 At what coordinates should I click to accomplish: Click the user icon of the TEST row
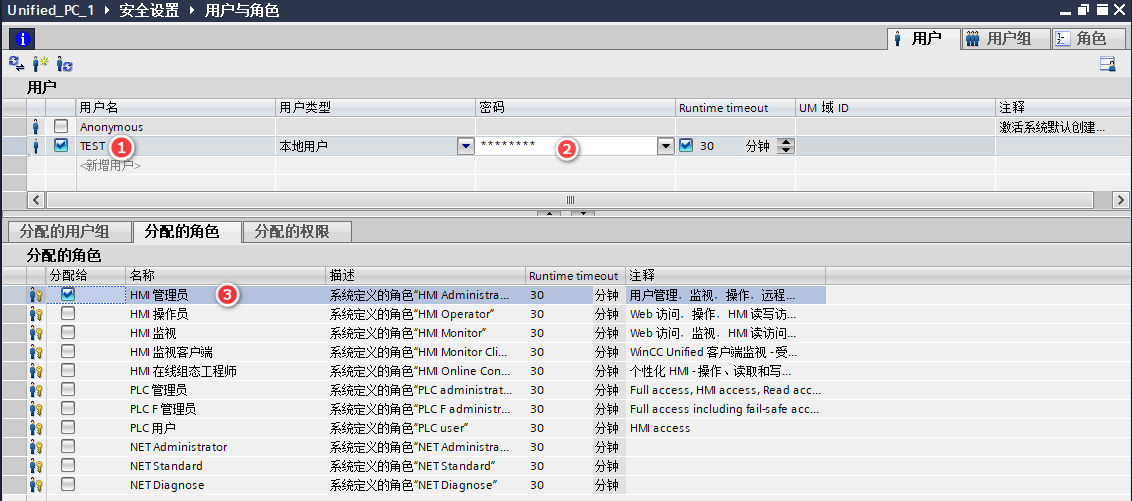point(36,145)
